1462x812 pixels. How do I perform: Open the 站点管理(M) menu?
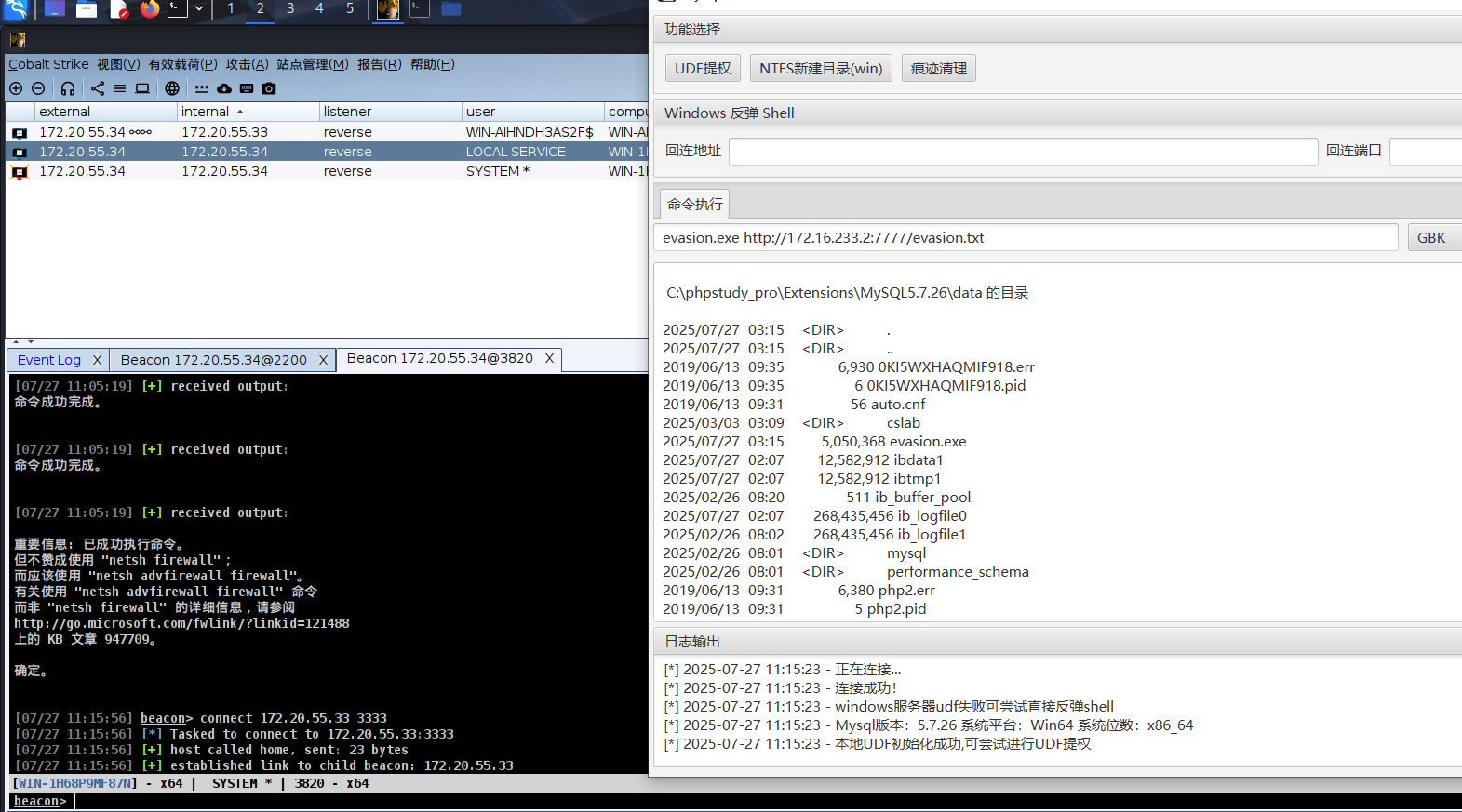313,64
